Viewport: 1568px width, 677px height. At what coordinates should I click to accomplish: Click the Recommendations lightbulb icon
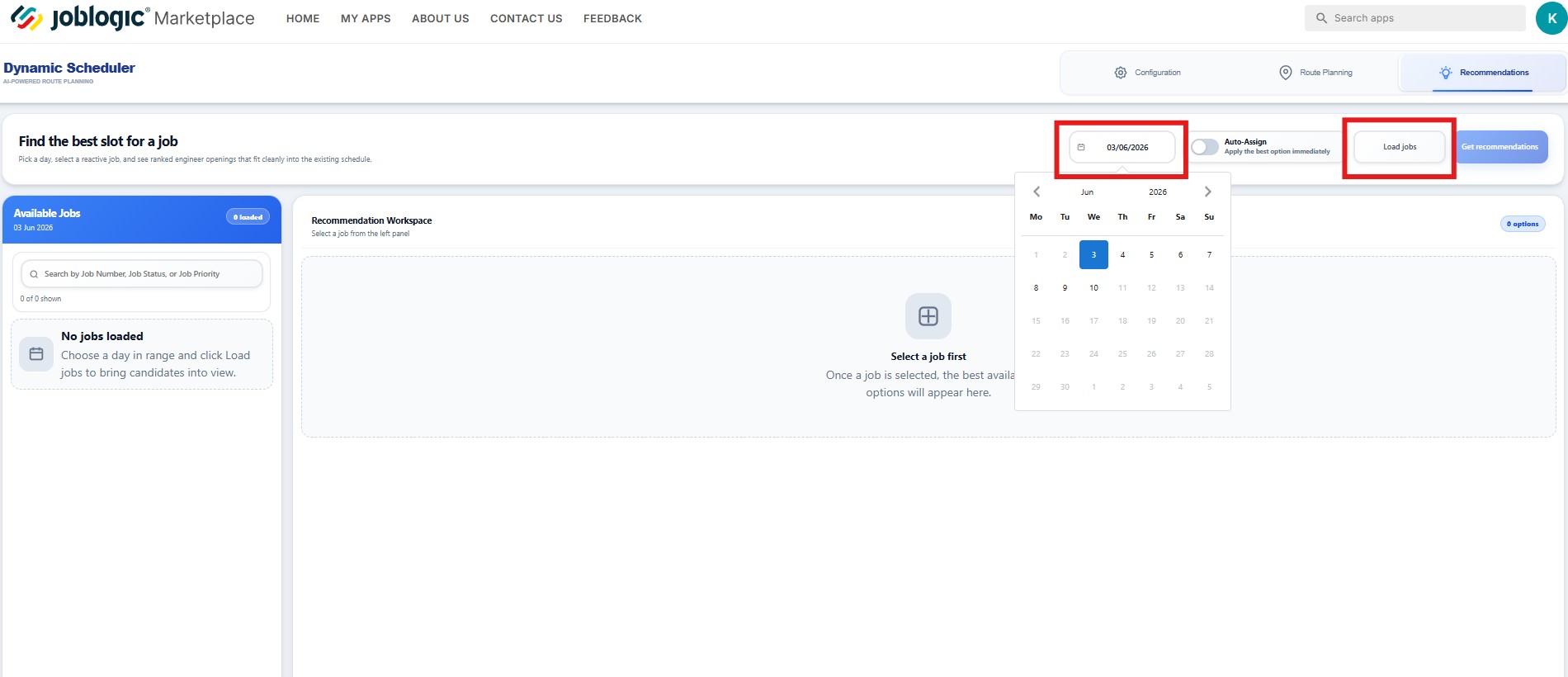click(x=1445, y=73)
